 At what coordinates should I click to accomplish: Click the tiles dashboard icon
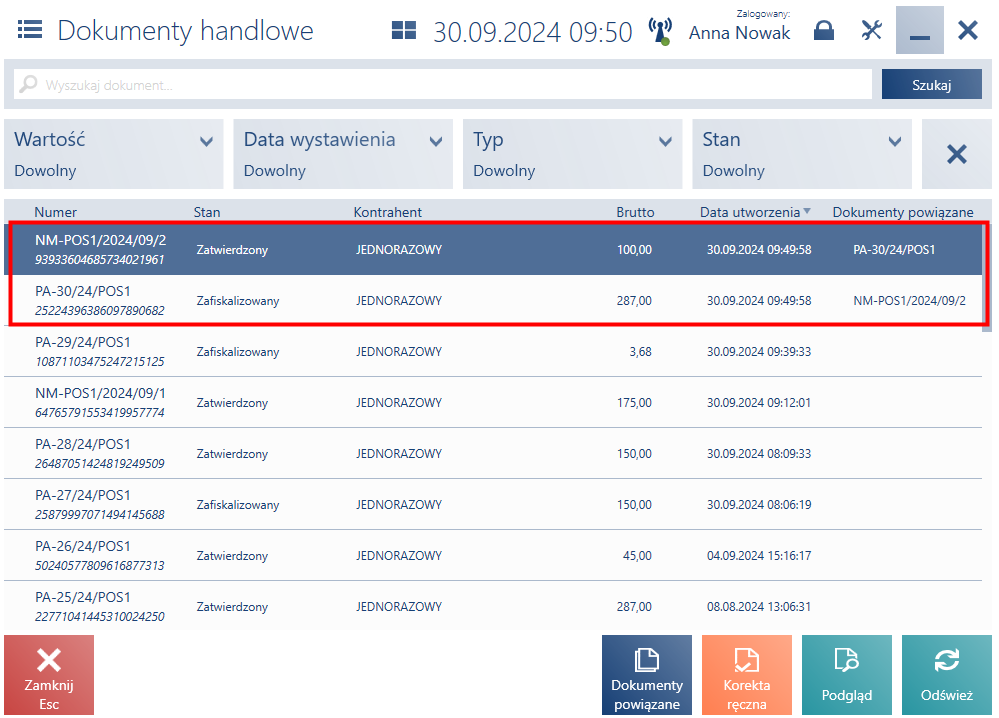(404, 30)
